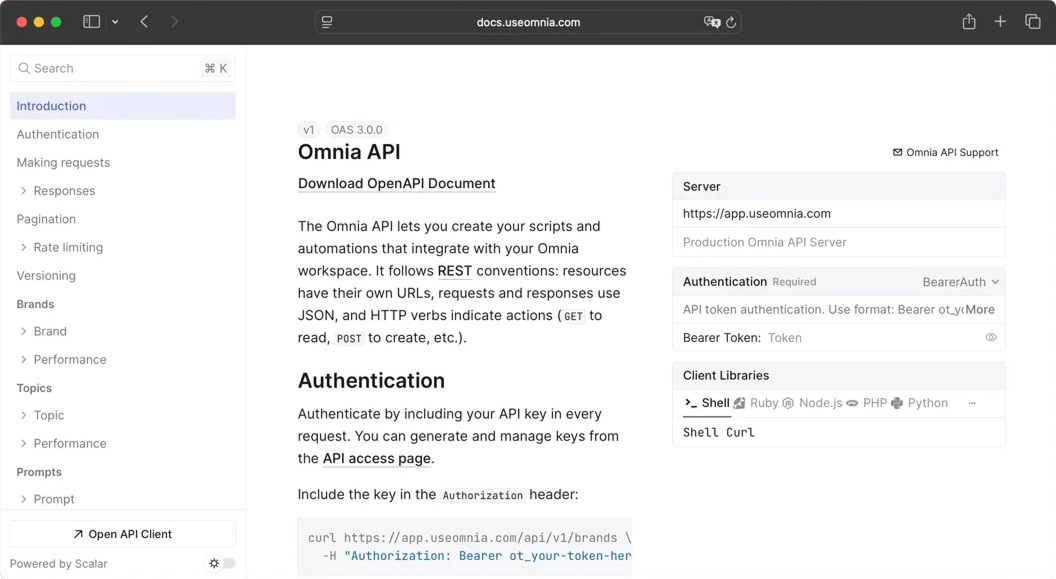Click the translate icon in address bar
Viewport: 1056px width, 579px height.
click(x=711, y=22)
